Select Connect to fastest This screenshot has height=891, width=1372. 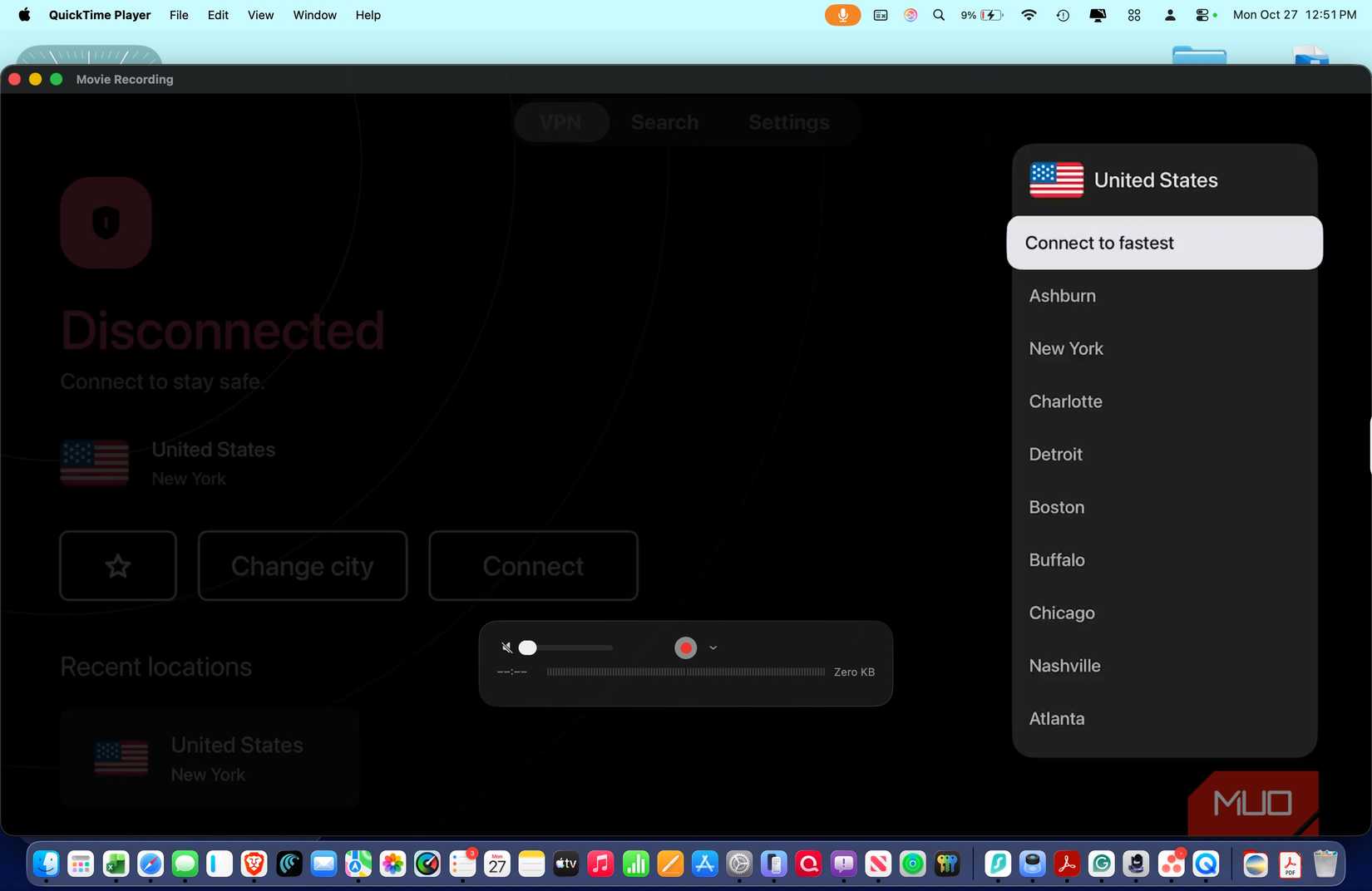tap(1099, 242)
